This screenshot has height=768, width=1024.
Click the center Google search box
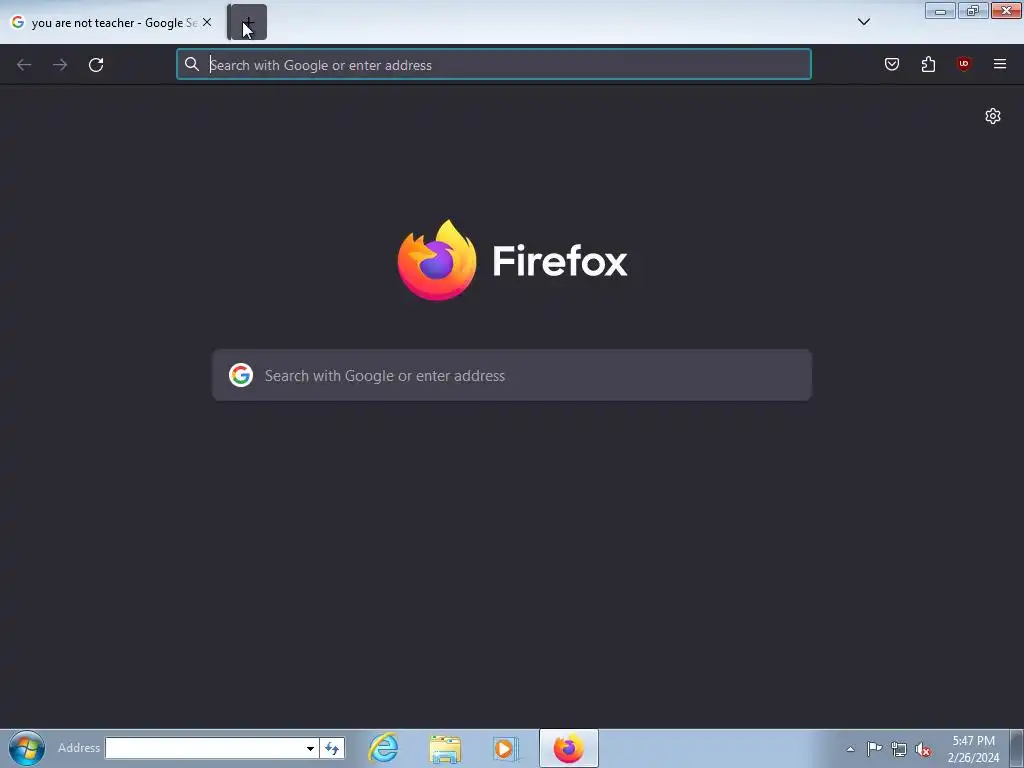click(x=512, y=376)
